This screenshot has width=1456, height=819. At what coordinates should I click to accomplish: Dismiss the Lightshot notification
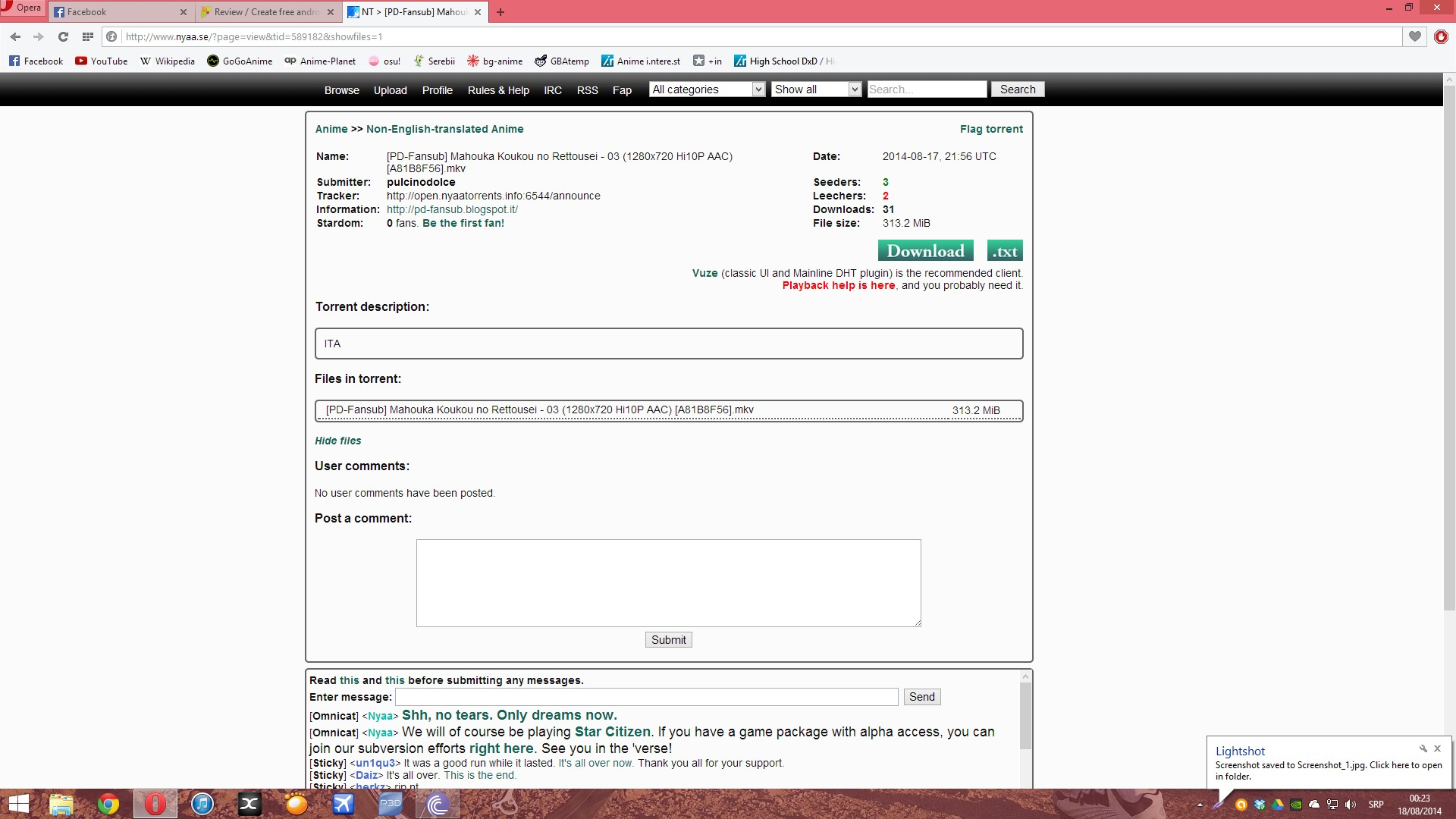(x=1437, y=748)
